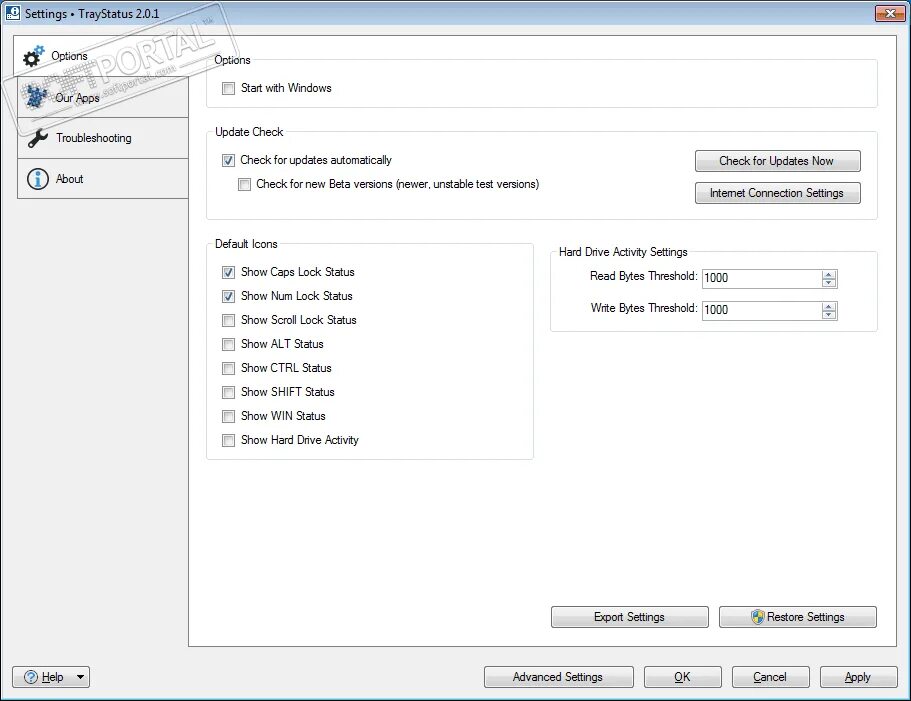Click the TrayStatus title bar icon
911x701 pixels.
coord(12,13)
